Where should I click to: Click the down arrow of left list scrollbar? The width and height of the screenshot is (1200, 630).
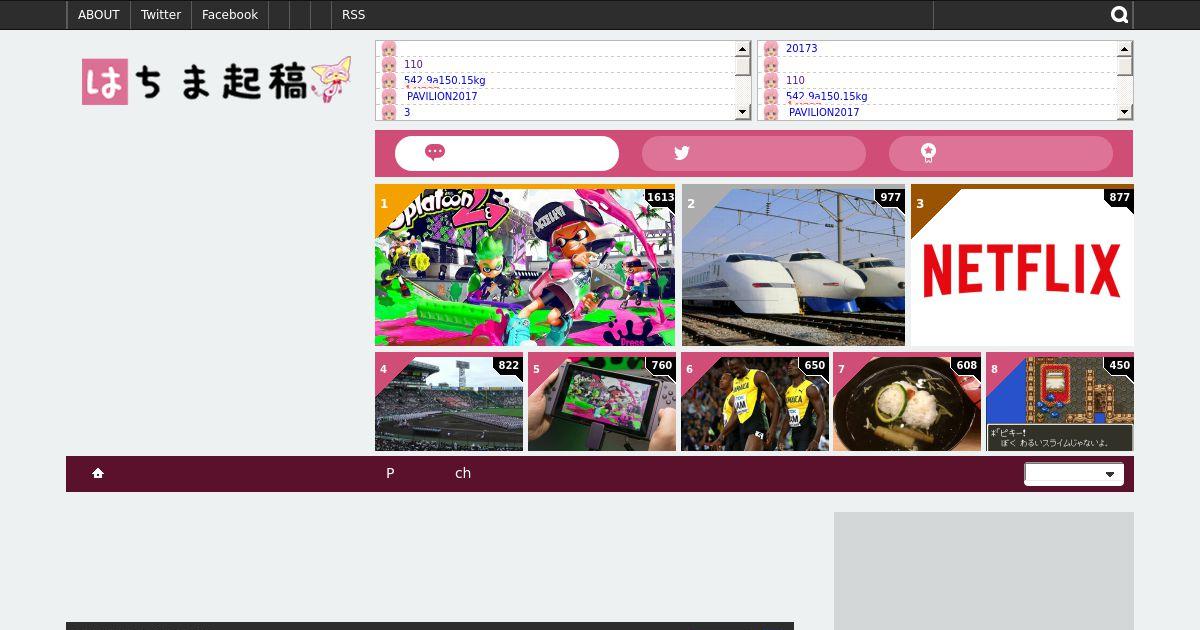pyautogui.click(x=743, y=112)
